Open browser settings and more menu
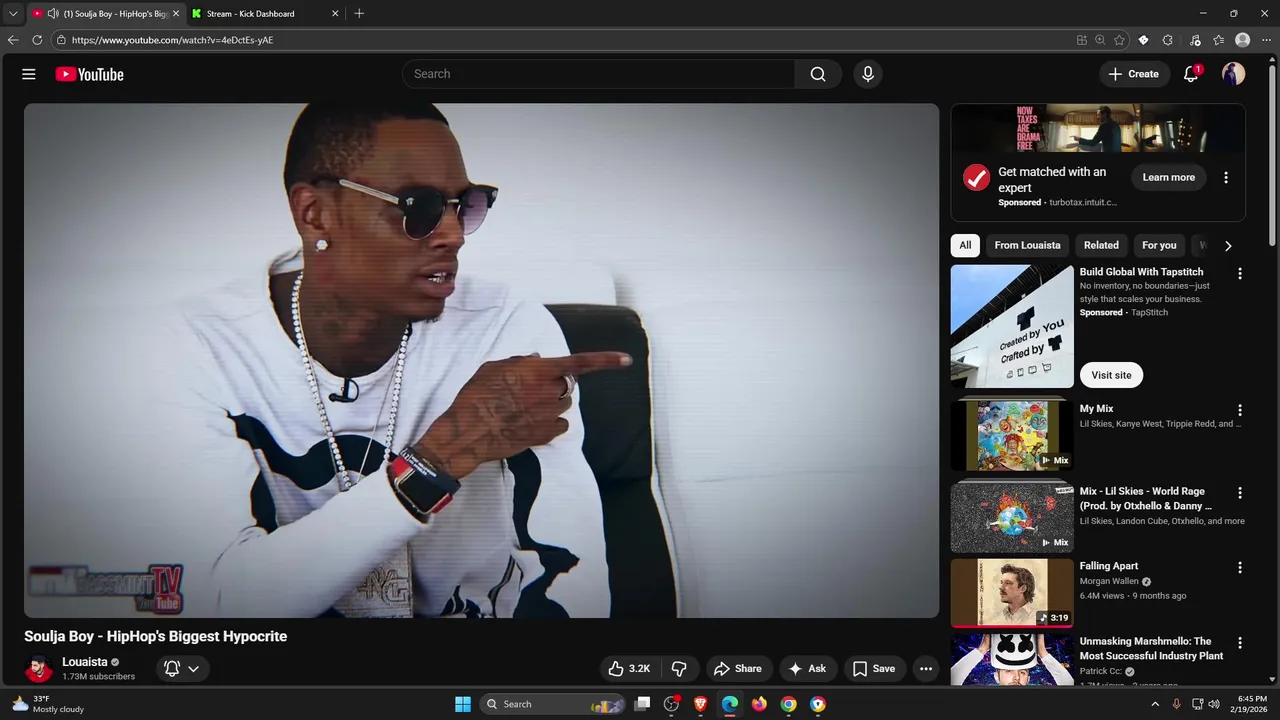This screenshot has width=1280, height=720. click(x=1266, y=40)
